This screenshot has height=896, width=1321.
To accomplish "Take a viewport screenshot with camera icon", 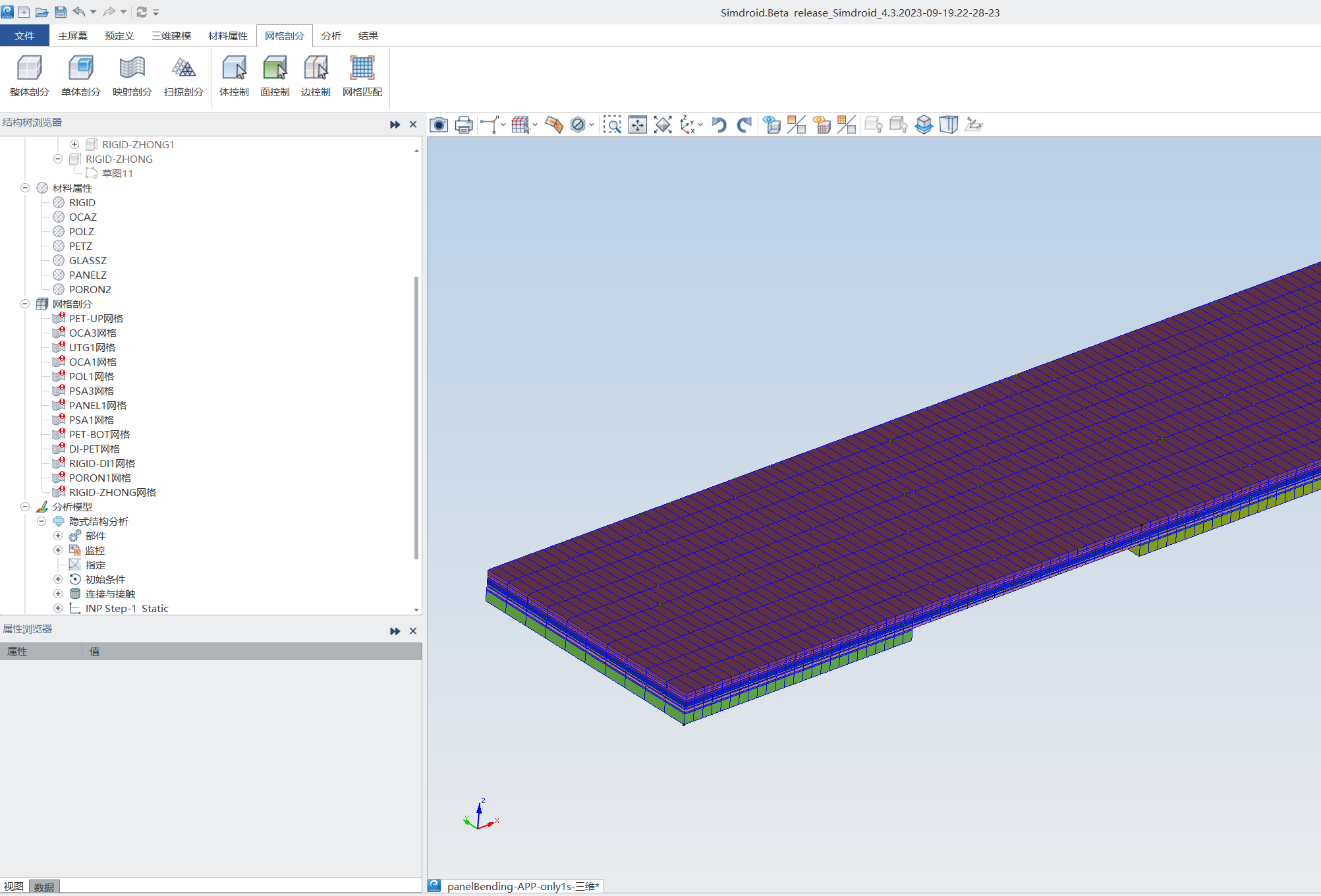I will [439, 125].
